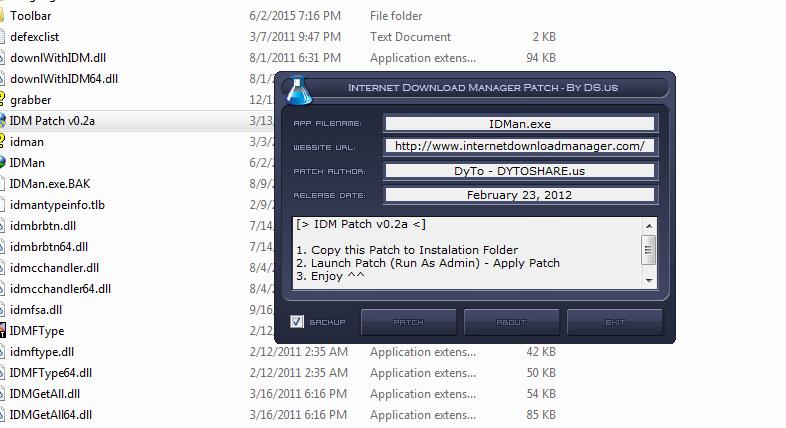Click the scrollbar thumb in instructions box
Screen dimensions: 786x428
pos(649,249)
